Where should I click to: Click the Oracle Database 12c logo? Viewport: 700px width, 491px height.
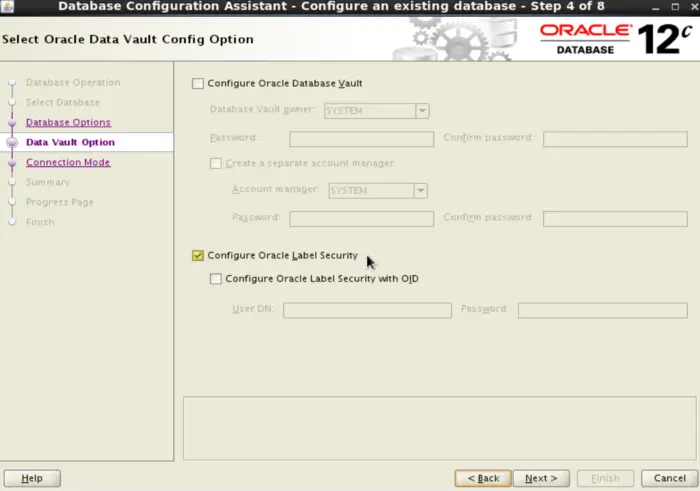616,39
